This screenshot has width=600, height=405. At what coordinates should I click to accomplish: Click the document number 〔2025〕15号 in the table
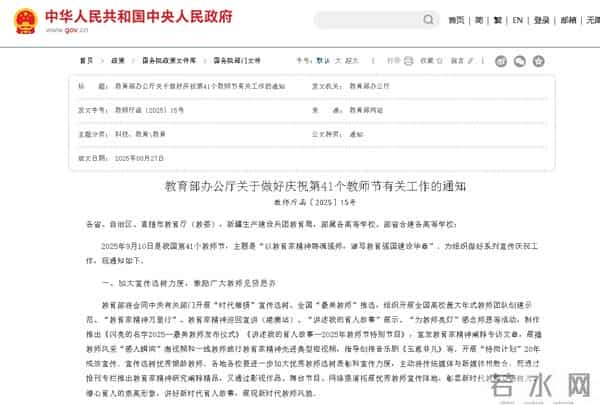pyautogui.click(x=149, y=110)
